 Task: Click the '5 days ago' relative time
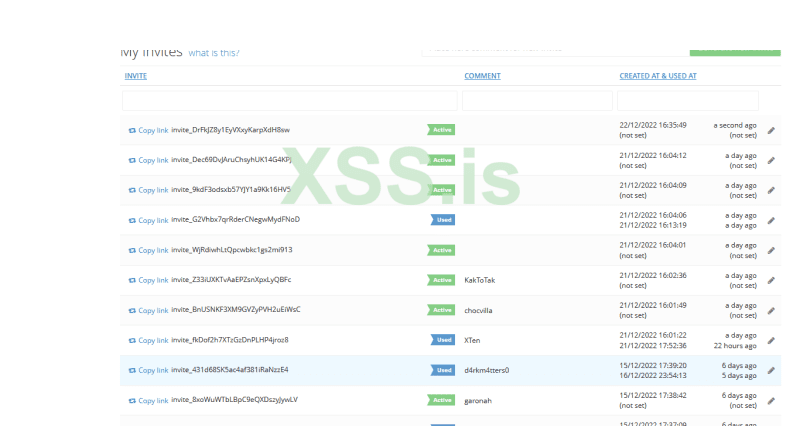(739, 375)
